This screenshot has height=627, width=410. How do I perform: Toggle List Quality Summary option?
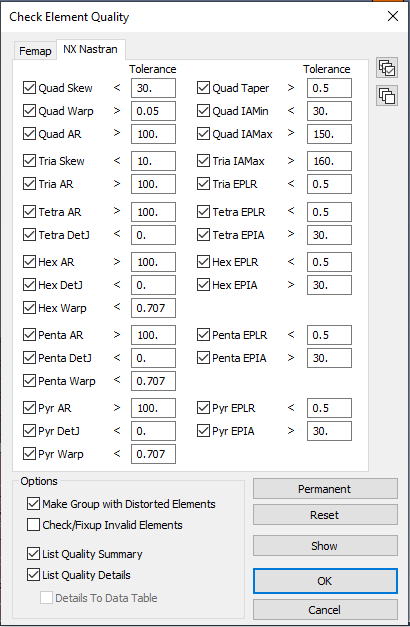[33, 554]
